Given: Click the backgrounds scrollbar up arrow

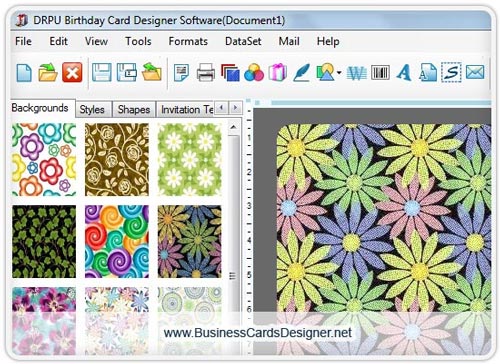Looking at the screenshot, I should click(x=234, y=128).
